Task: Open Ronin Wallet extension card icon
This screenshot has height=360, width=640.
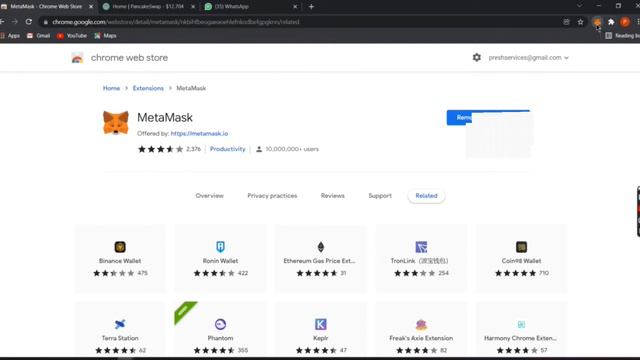Action: click(x=220, y=247)
